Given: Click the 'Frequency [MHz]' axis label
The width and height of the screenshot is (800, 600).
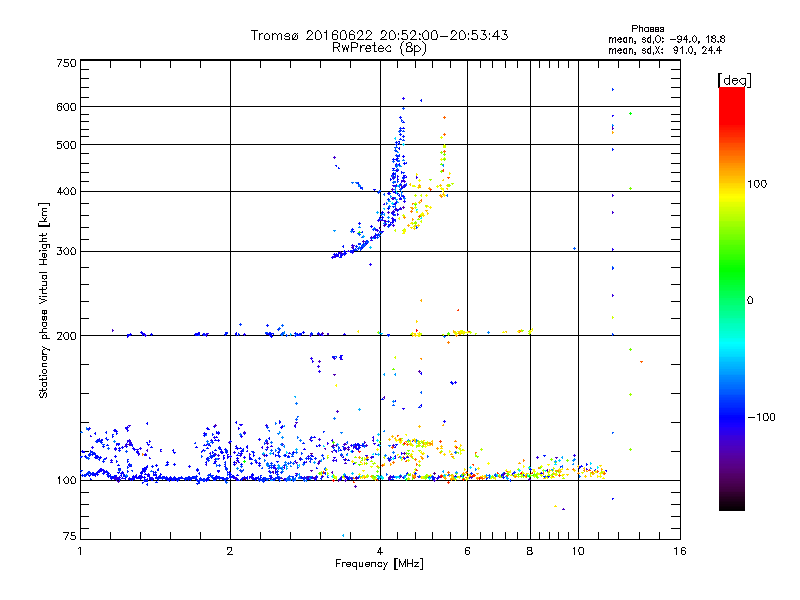Looking at the screenshot, I should (379, 564).
